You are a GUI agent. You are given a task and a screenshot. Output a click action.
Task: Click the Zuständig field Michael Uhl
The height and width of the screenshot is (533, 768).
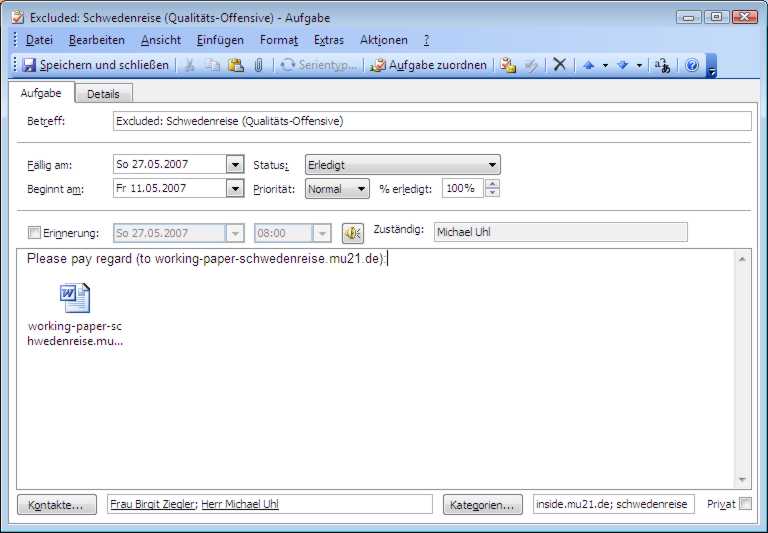point(560,232)
